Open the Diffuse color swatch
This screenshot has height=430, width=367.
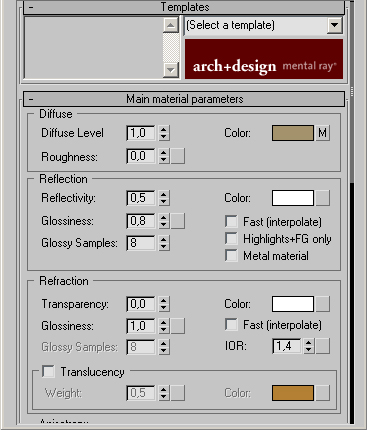(x=293, y=133)
